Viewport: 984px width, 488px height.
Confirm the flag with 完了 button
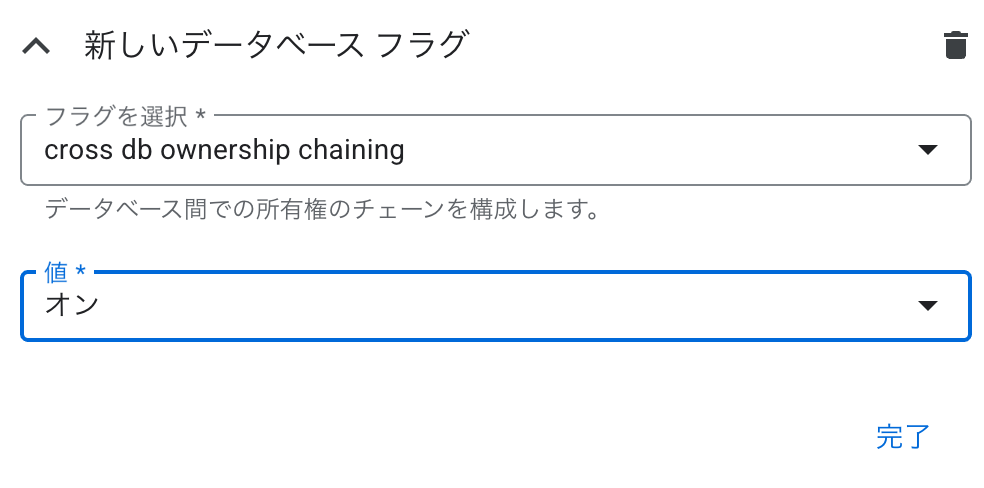[x=902, y=437]
